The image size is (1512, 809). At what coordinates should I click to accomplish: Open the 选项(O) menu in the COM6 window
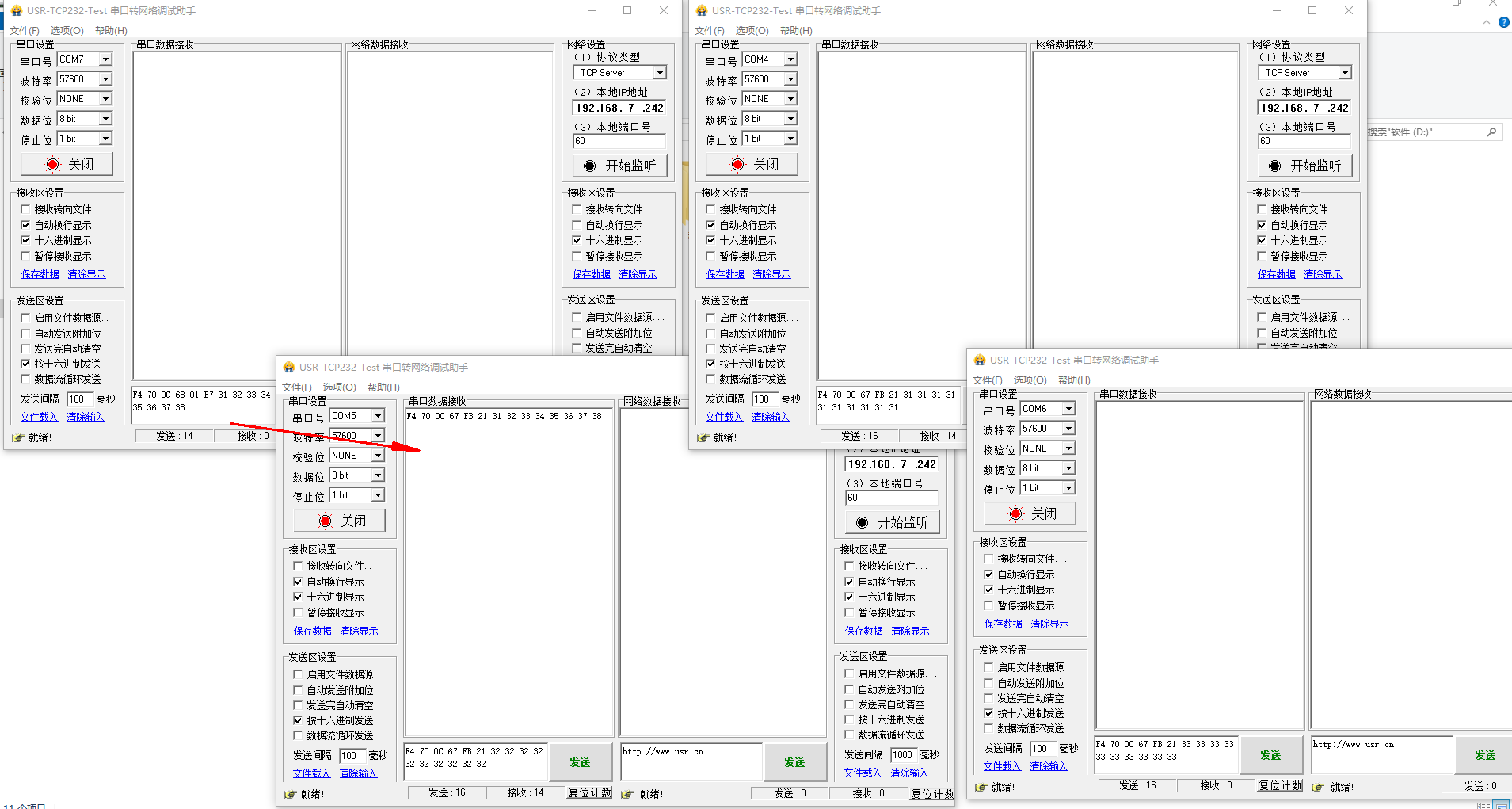pyautogui.click(x=1030, y=380)
